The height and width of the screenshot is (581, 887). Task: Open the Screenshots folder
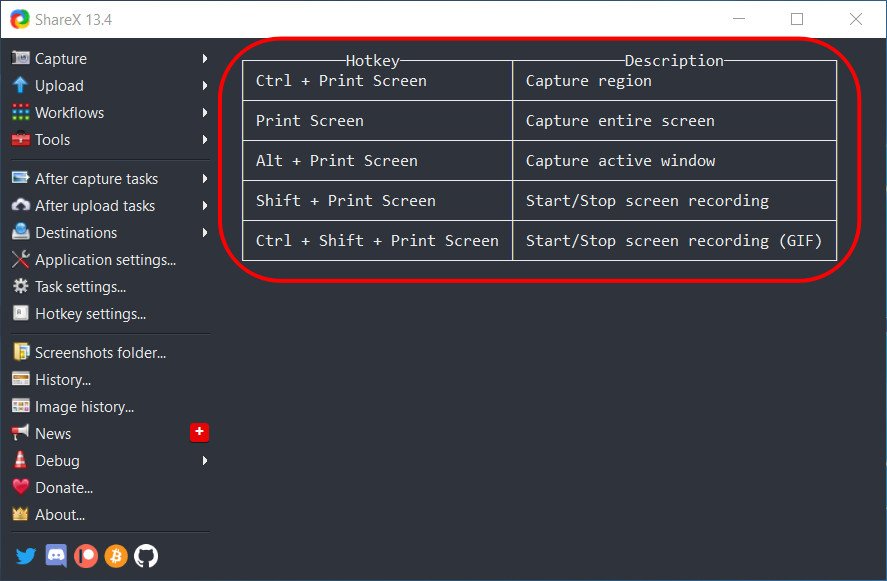click(100, 353)
